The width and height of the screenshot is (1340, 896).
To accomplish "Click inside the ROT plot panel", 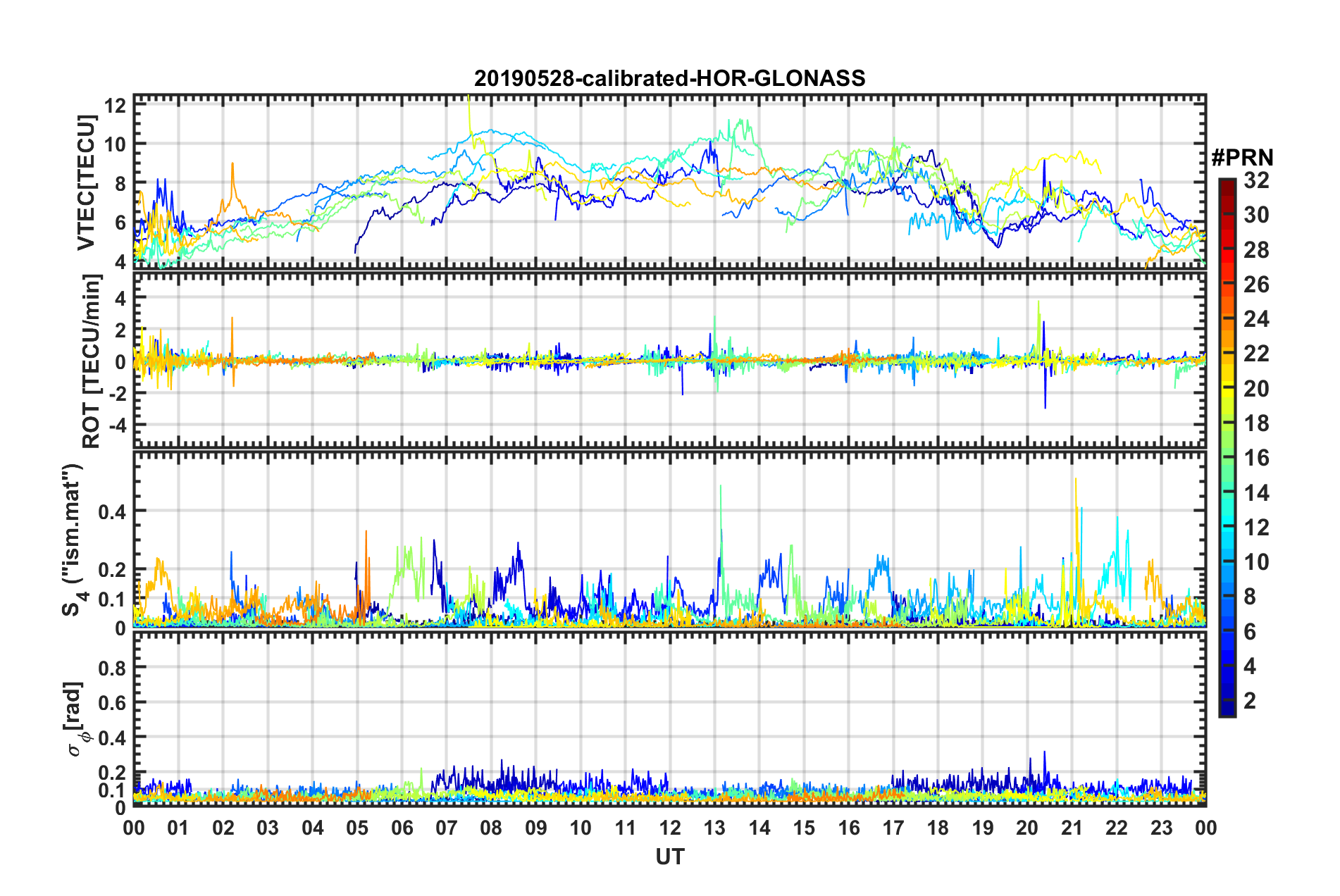I will [669, 360].
